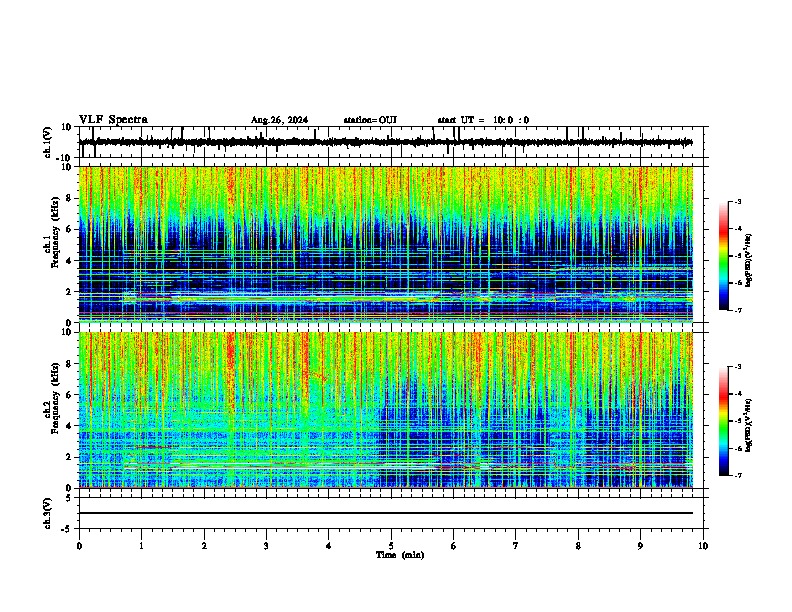Click the "Time (min)" axis label
The height and width of the screenshot is (612, 792).
[400, 555]
